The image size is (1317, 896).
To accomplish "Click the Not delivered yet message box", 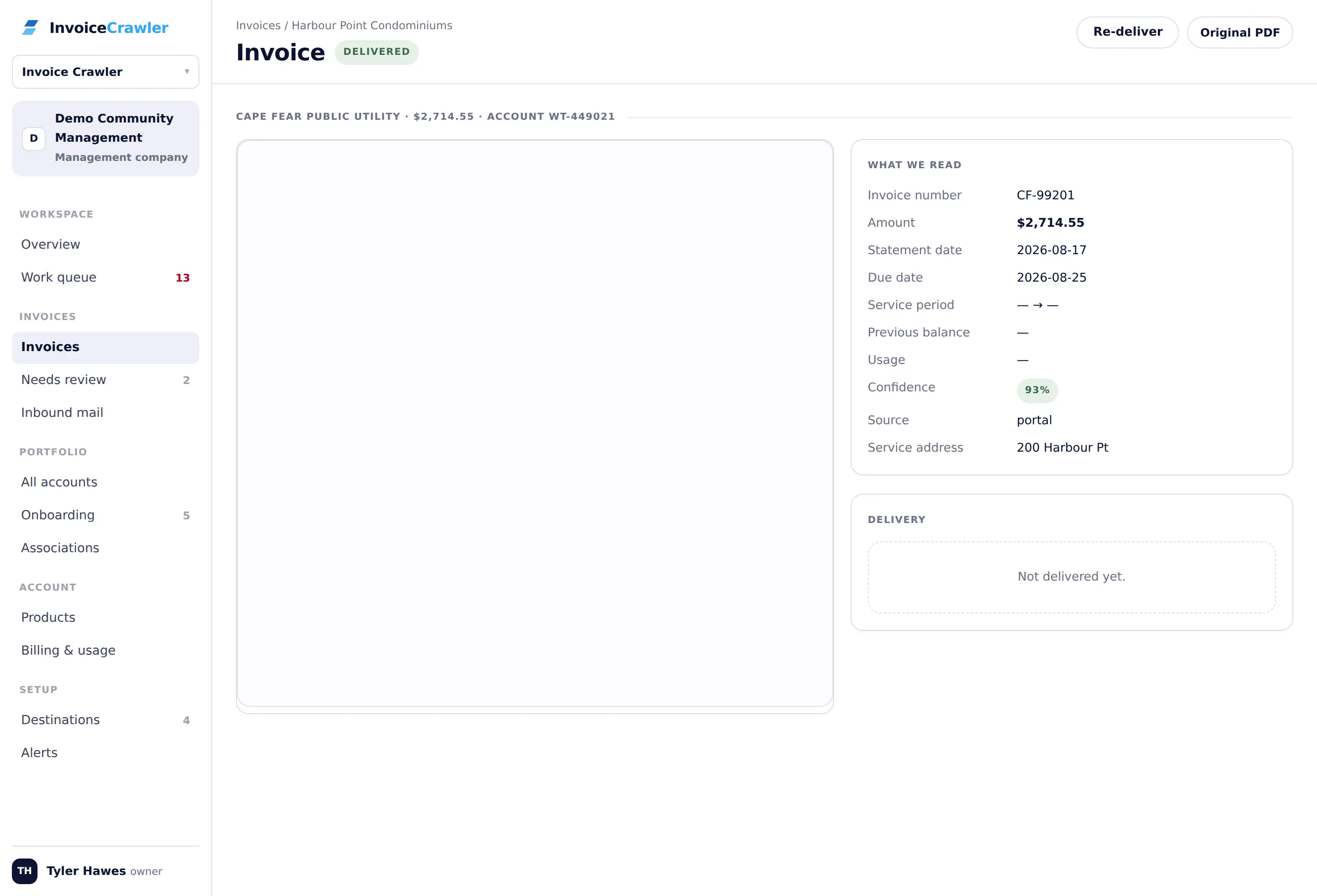I will pos(1071,577).
